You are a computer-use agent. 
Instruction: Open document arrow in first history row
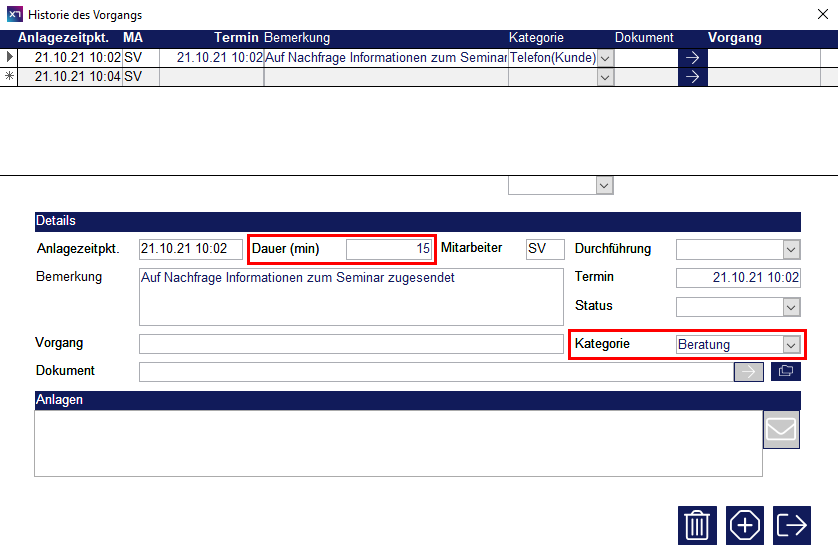(x=692, y=58)
